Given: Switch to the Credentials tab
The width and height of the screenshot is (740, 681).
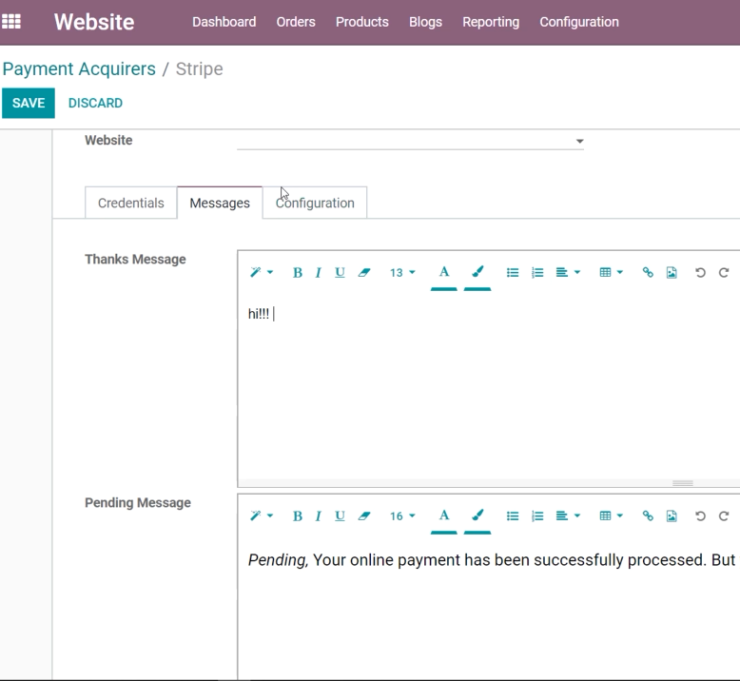Looking at the screenshot, I should click(x=131, y=203).
